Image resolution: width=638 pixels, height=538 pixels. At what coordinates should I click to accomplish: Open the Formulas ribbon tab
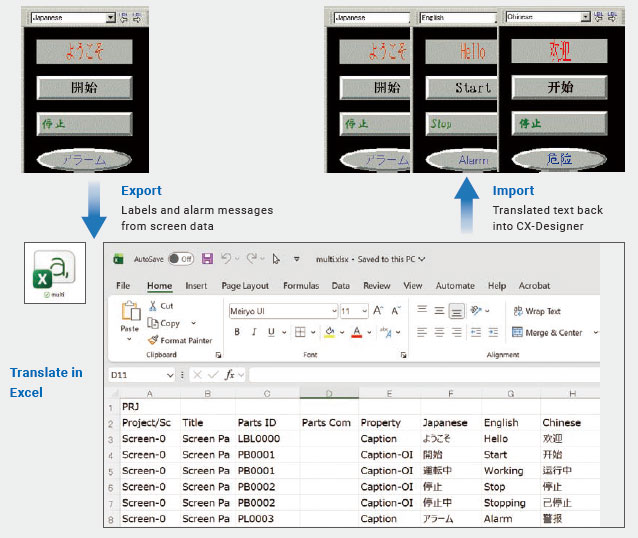(x=301, y=286)
